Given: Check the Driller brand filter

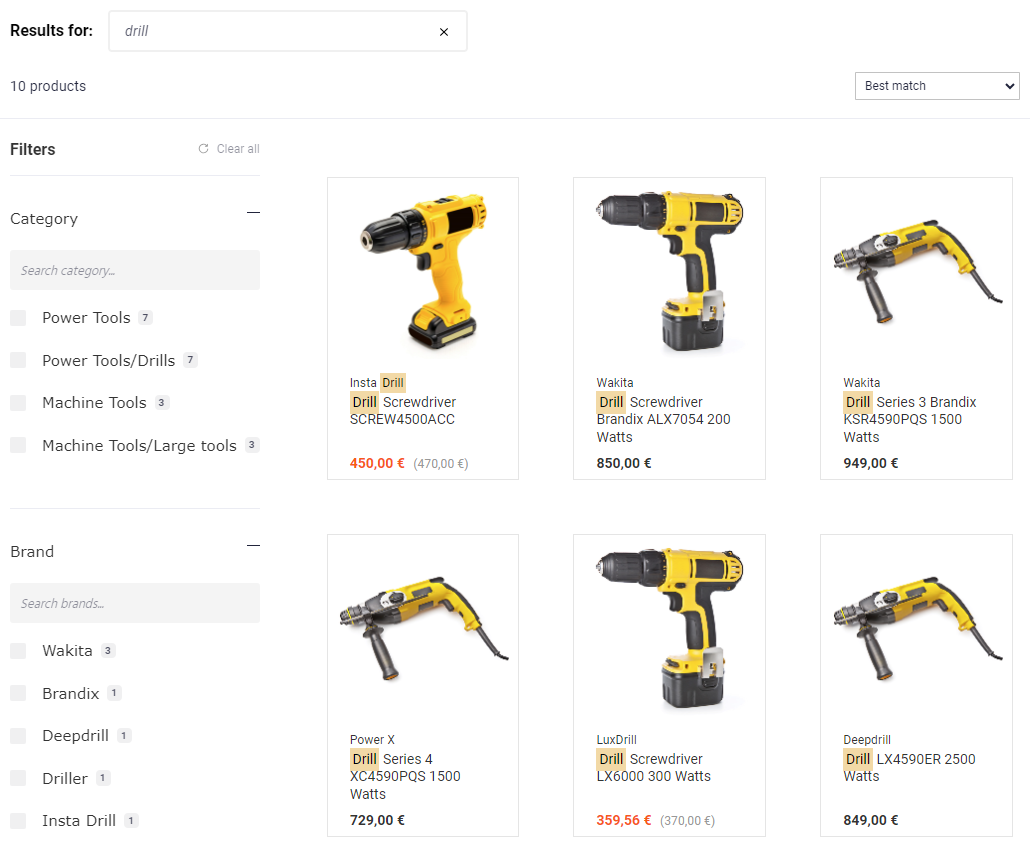Looking at the screenshot, I should [x=17, y=777].
